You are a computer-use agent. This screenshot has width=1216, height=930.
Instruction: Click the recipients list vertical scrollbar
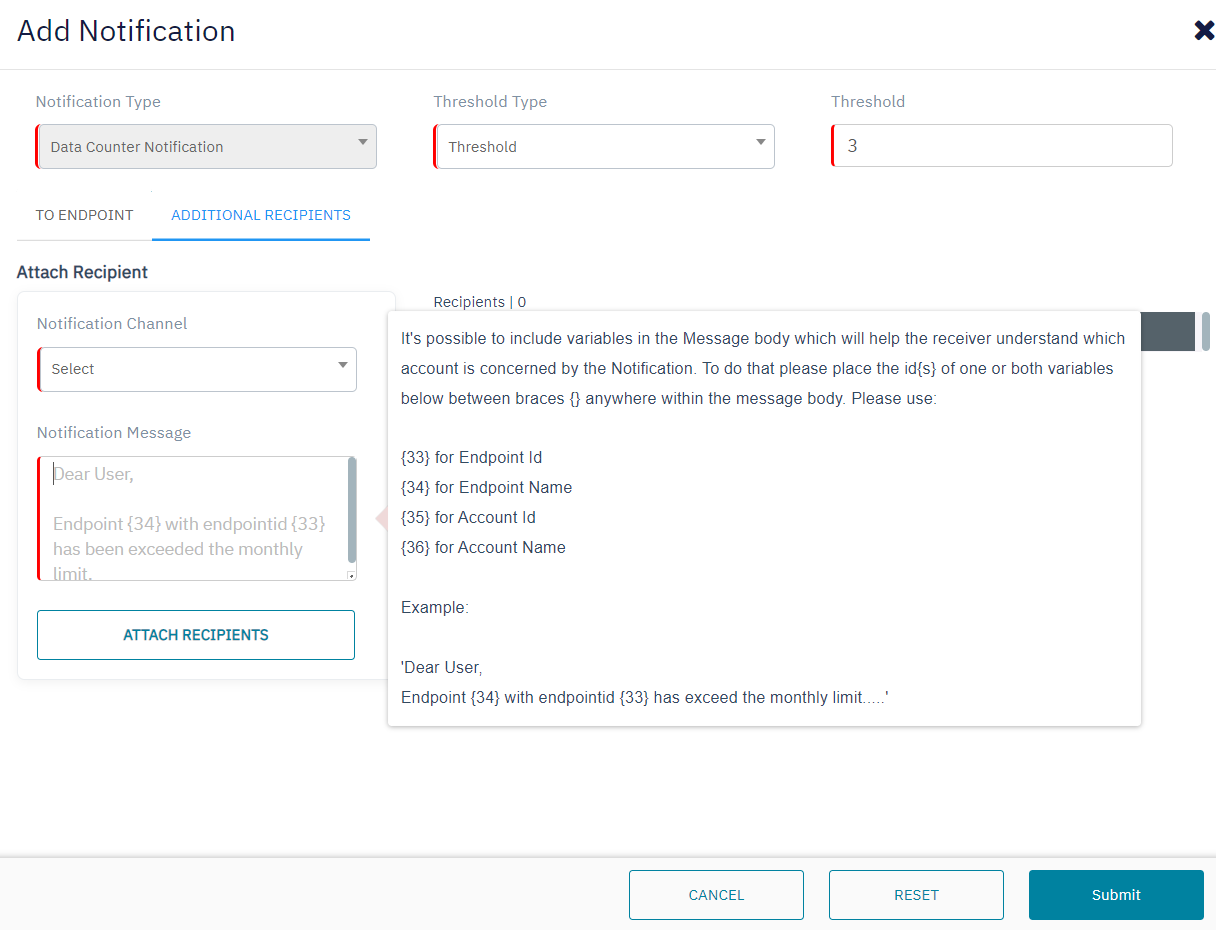[1206, 331]
